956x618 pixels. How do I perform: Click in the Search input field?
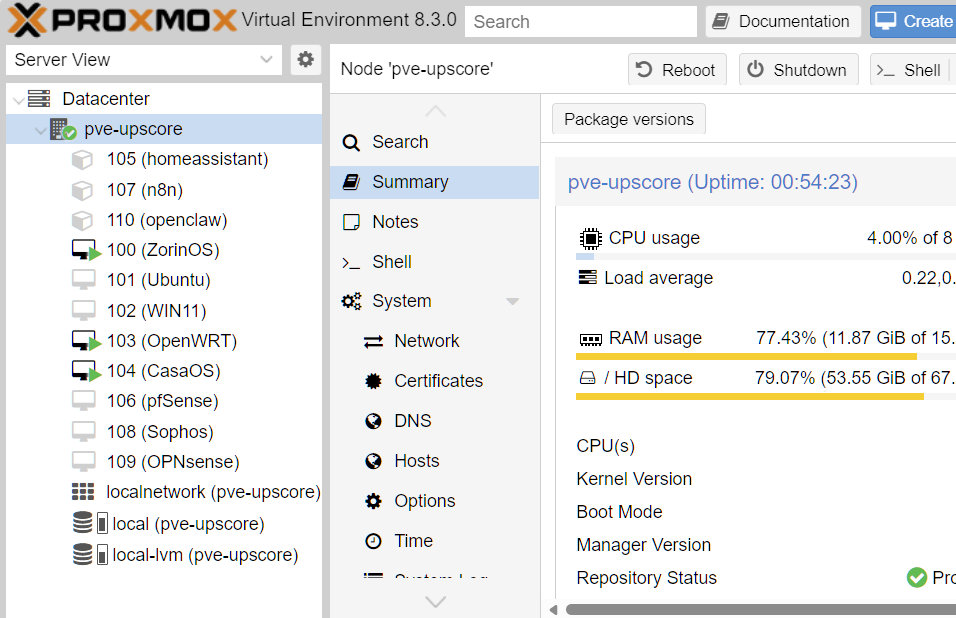click(580, 21)
